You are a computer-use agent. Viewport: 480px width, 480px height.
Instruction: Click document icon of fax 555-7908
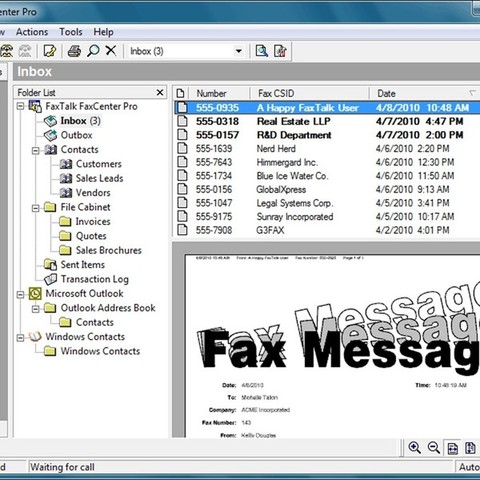coord(182,230)
